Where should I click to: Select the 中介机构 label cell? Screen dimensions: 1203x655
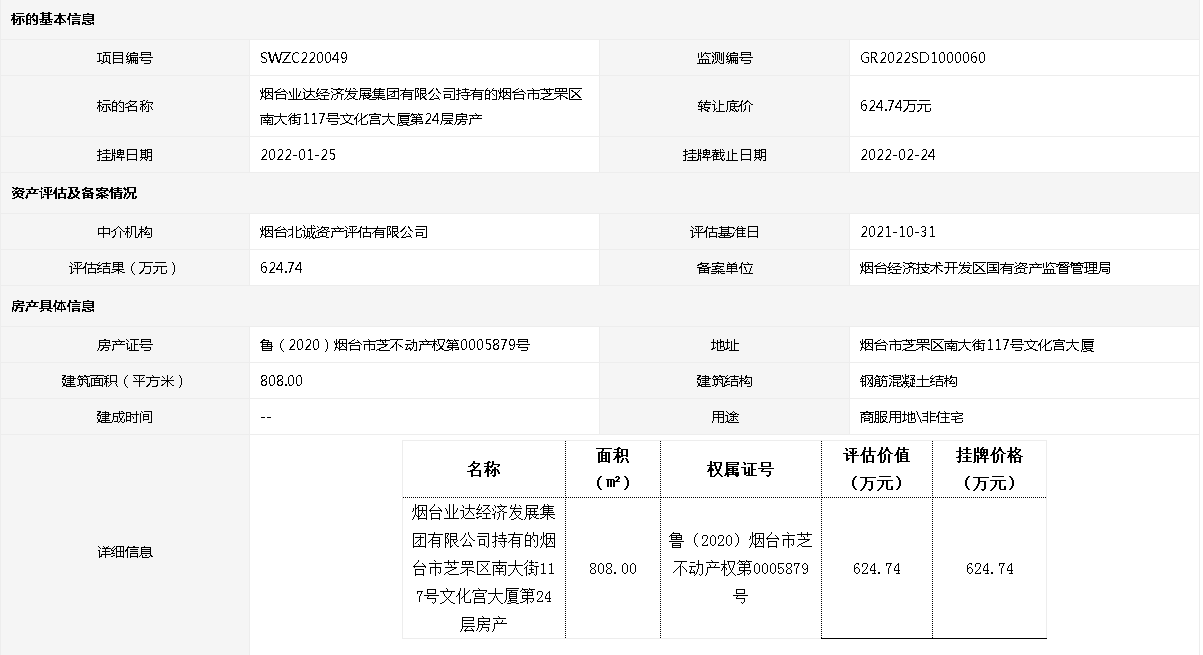click(125, 232)
